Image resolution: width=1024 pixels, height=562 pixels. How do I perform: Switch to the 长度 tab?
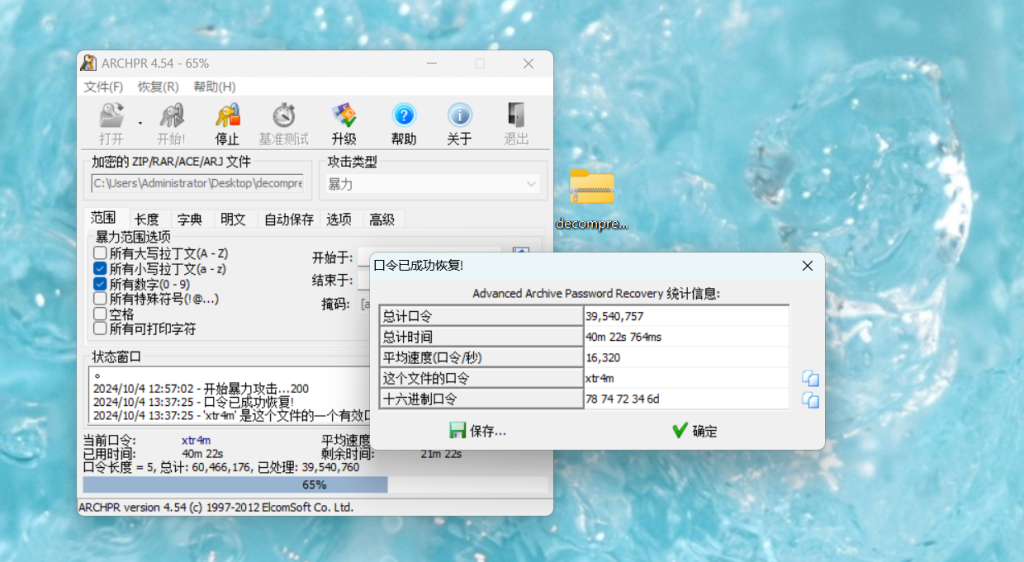[x=147, y=219]
